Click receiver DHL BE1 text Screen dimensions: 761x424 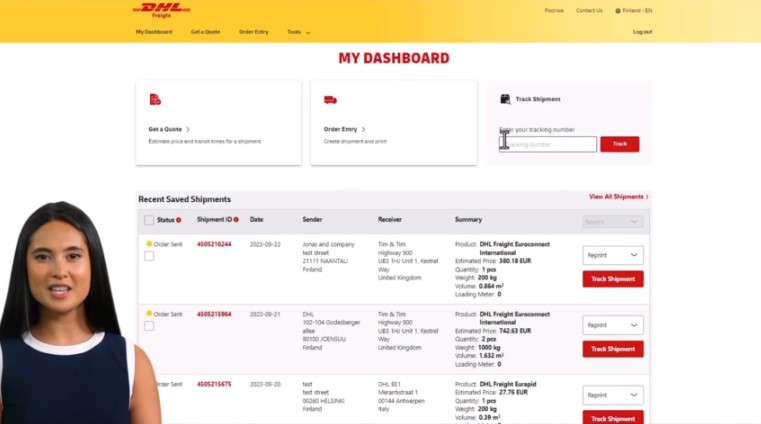[x=389, y=384]
